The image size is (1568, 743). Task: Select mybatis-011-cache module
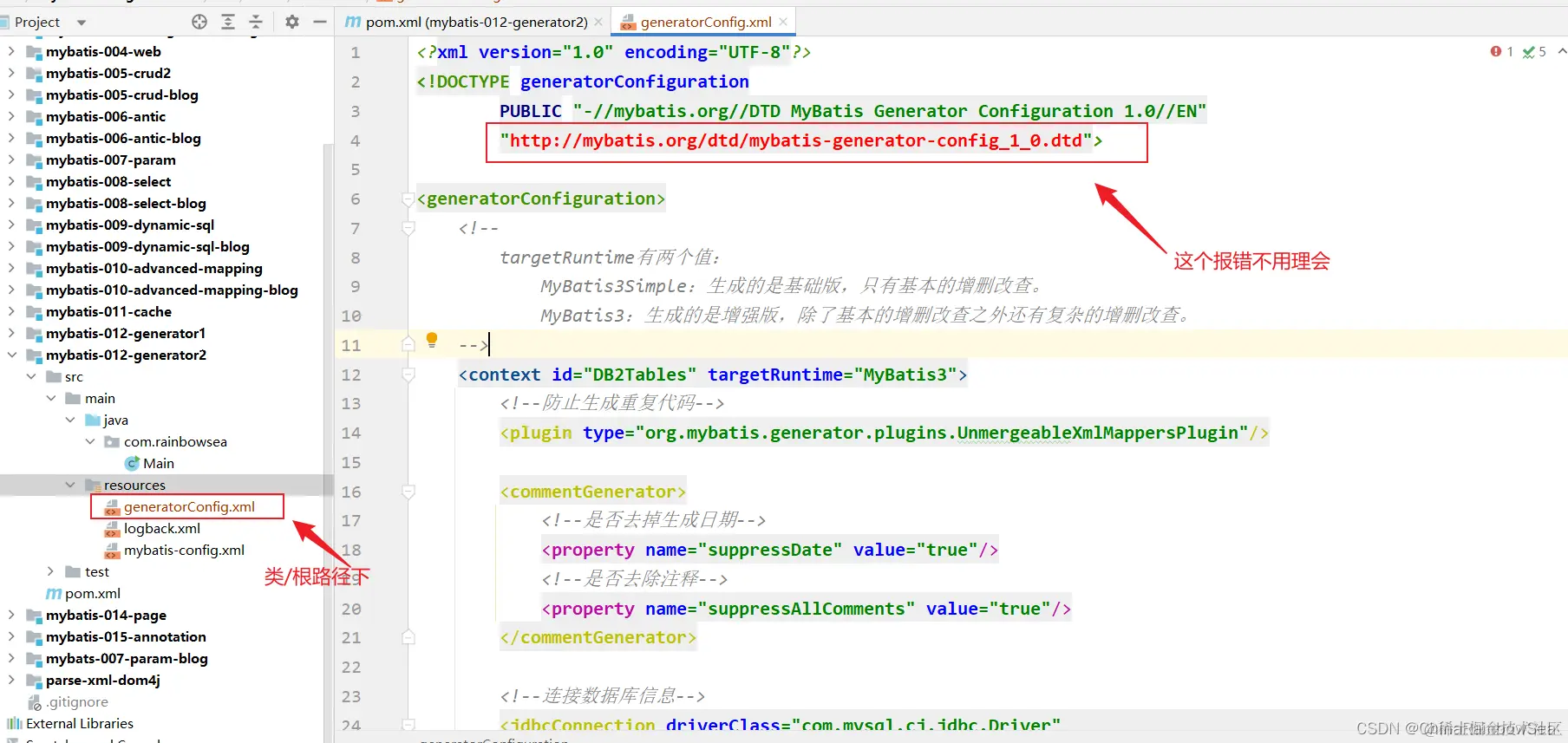pos(108,312)
